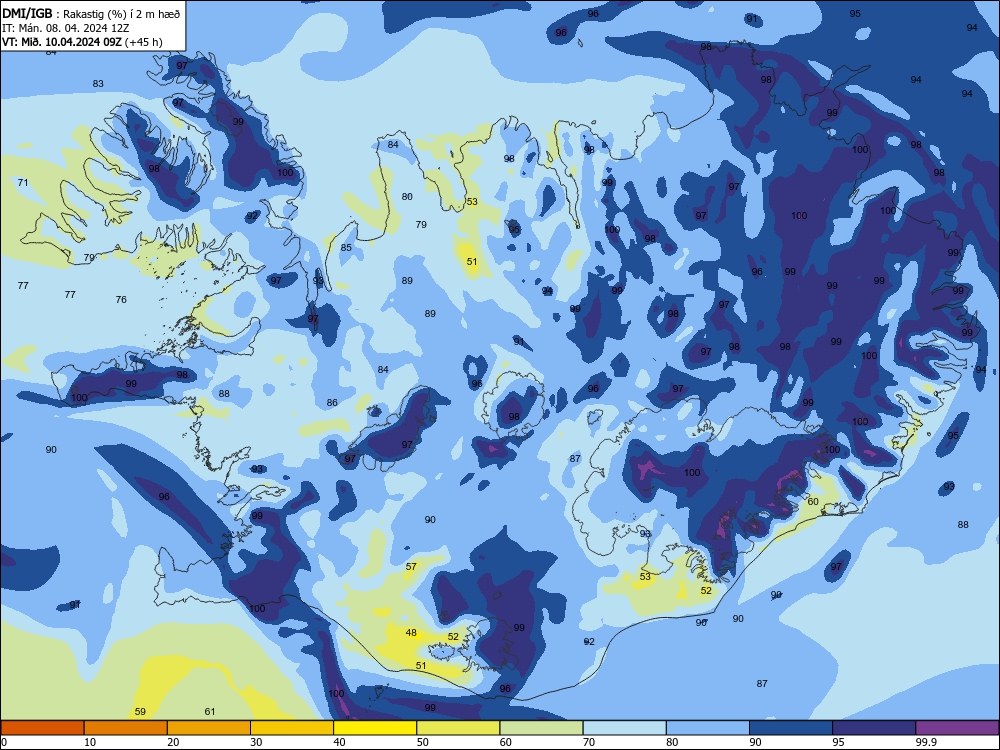Image resolution: width=1000 pixels, height=750 pixels.
Task: Pick the pale blue 70–80 legend swatch
Action: pyautogui.click(x=625, y=728)
